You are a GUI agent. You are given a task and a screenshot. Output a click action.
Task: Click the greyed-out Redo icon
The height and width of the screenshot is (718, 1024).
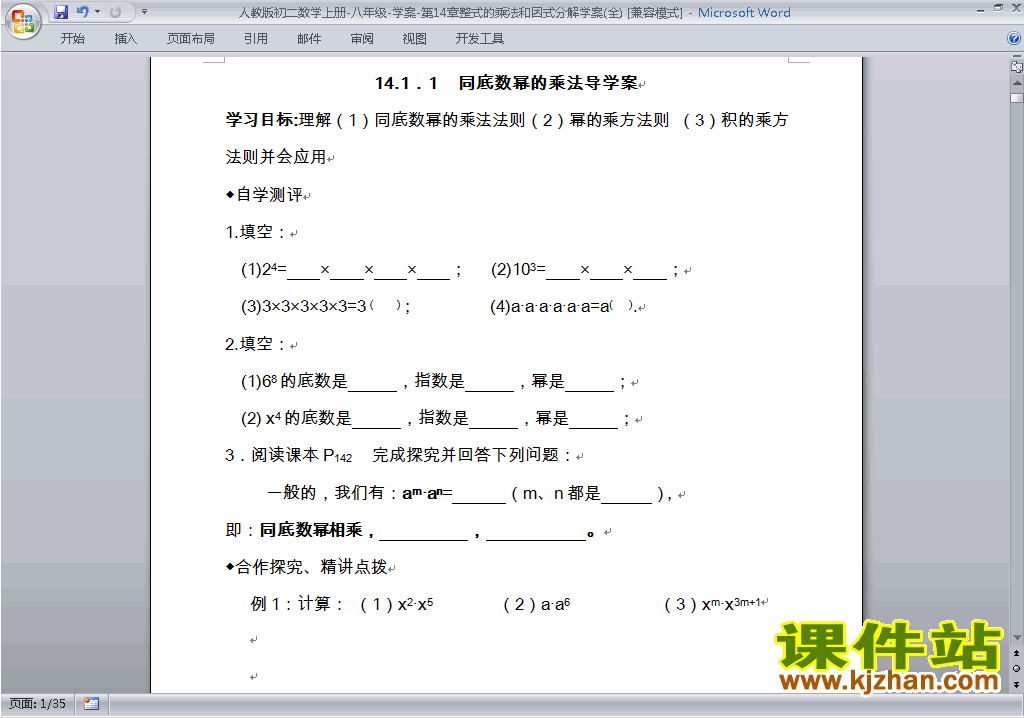pyautogui.click(x=116, y=12)
